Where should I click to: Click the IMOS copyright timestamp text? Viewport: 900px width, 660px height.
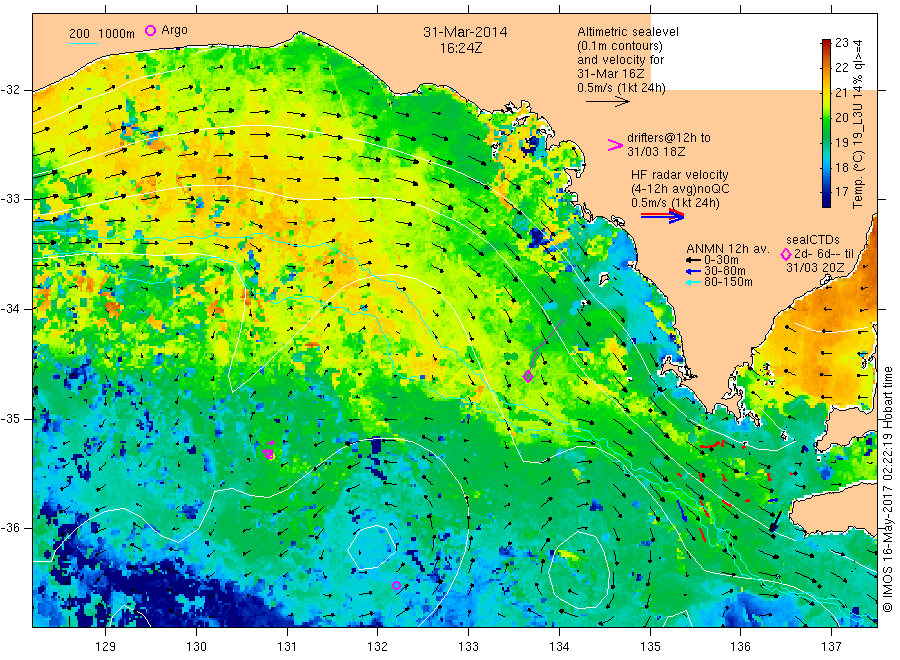[x=887, y=489]
